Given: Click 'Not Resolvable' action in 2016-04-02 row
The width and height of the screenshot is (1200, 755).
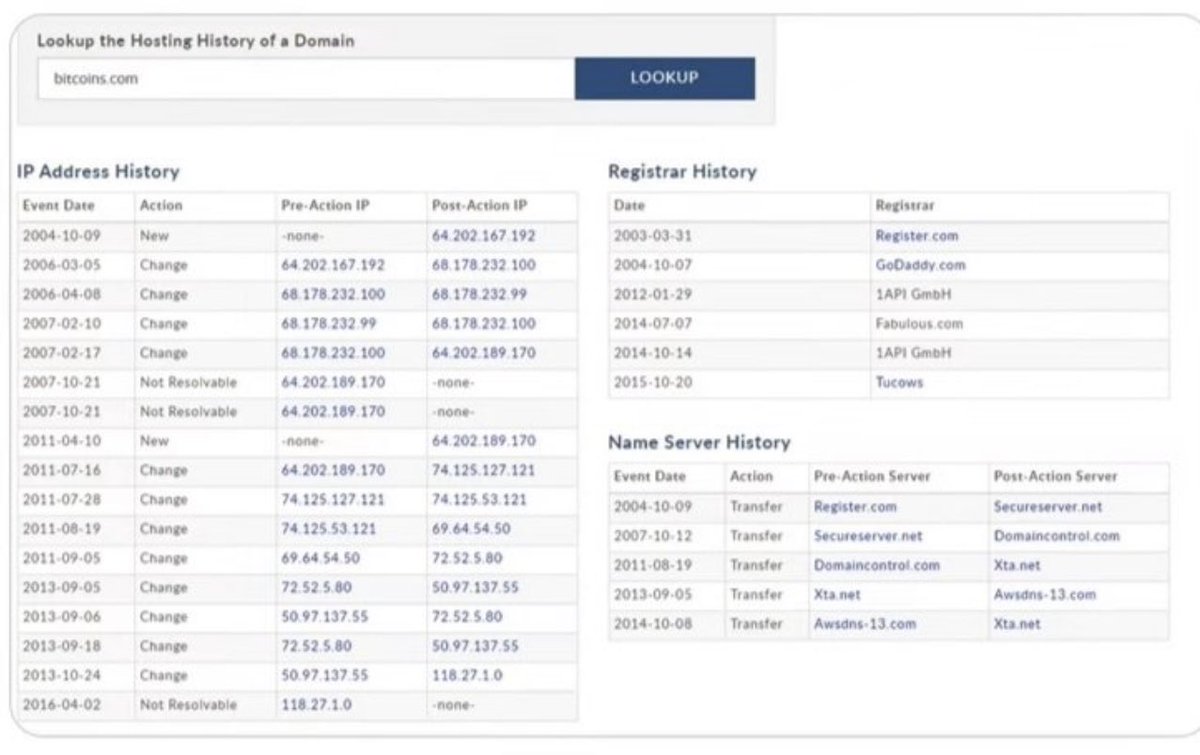Looking at the screenshot, I should 189,705.
